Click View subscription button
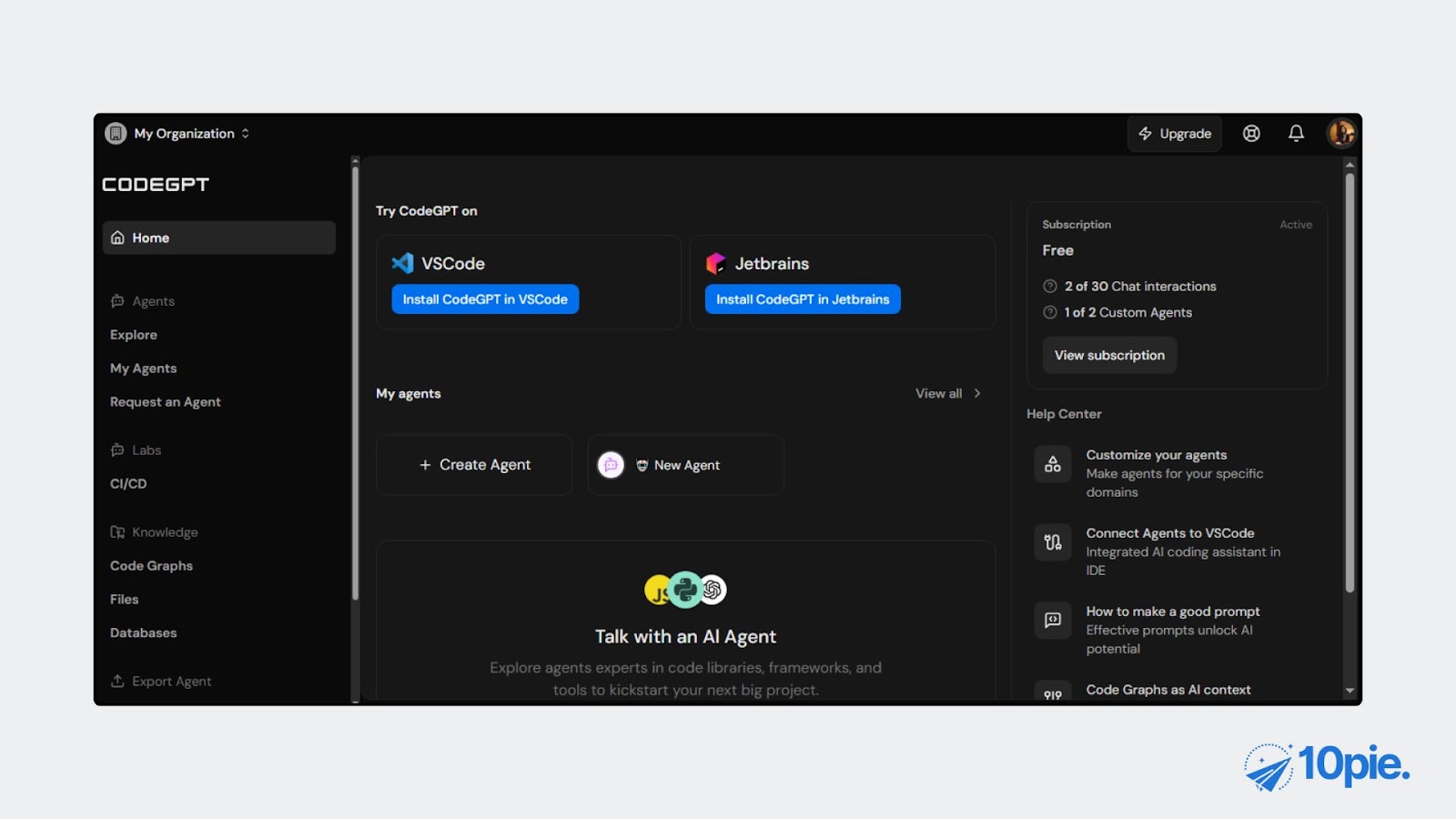This screenshot has width=1456, height=819. (1109, 355)
